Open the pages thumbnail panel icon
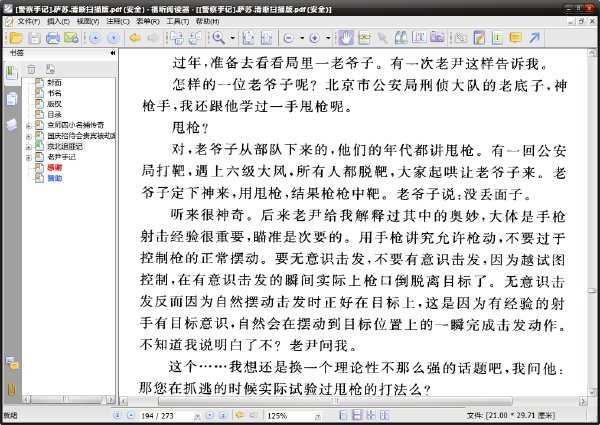Screen dimensions: 600x425 pos(12,99)
